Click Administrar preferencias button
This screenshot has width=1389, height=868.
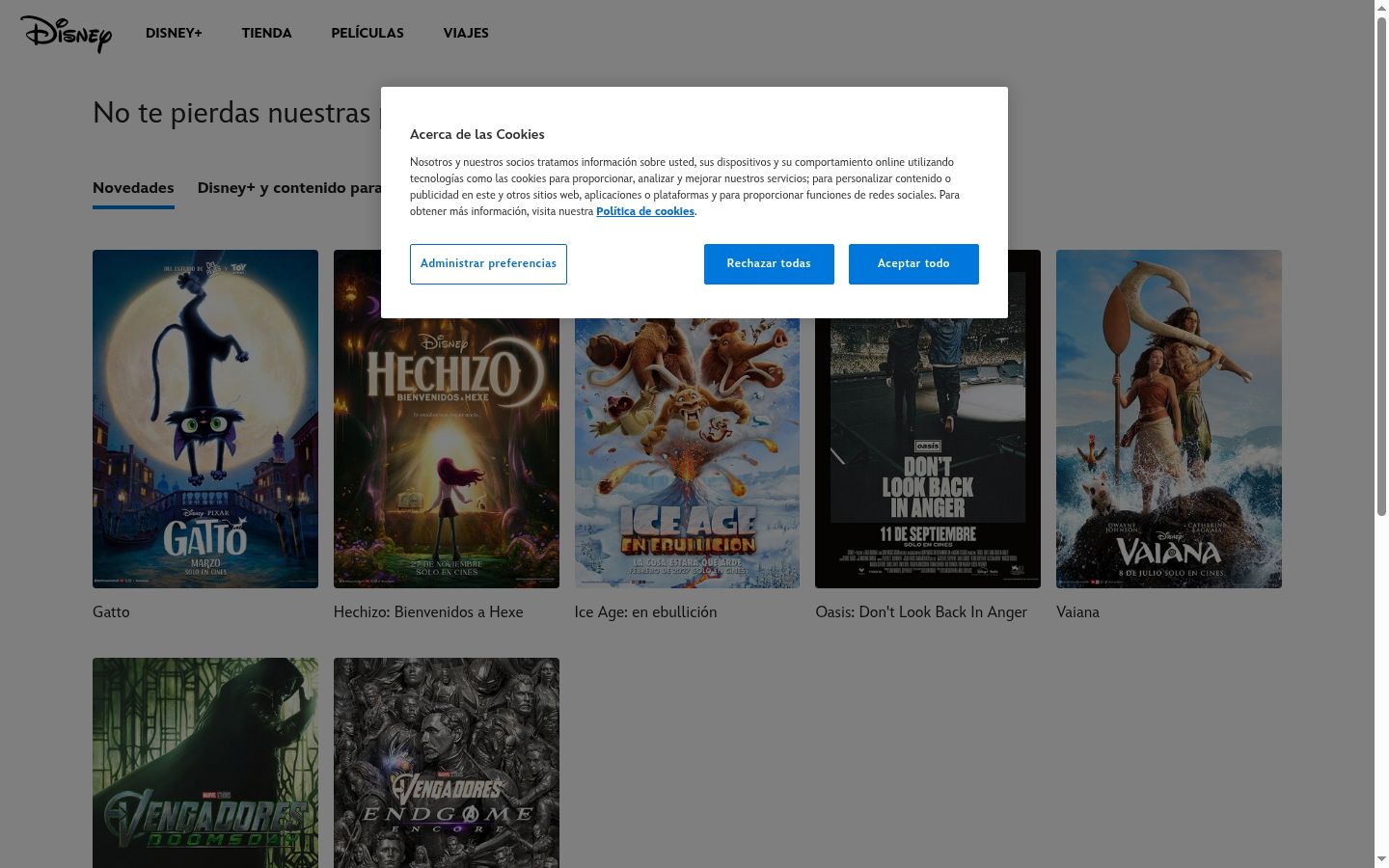click(x=488, y=264)
